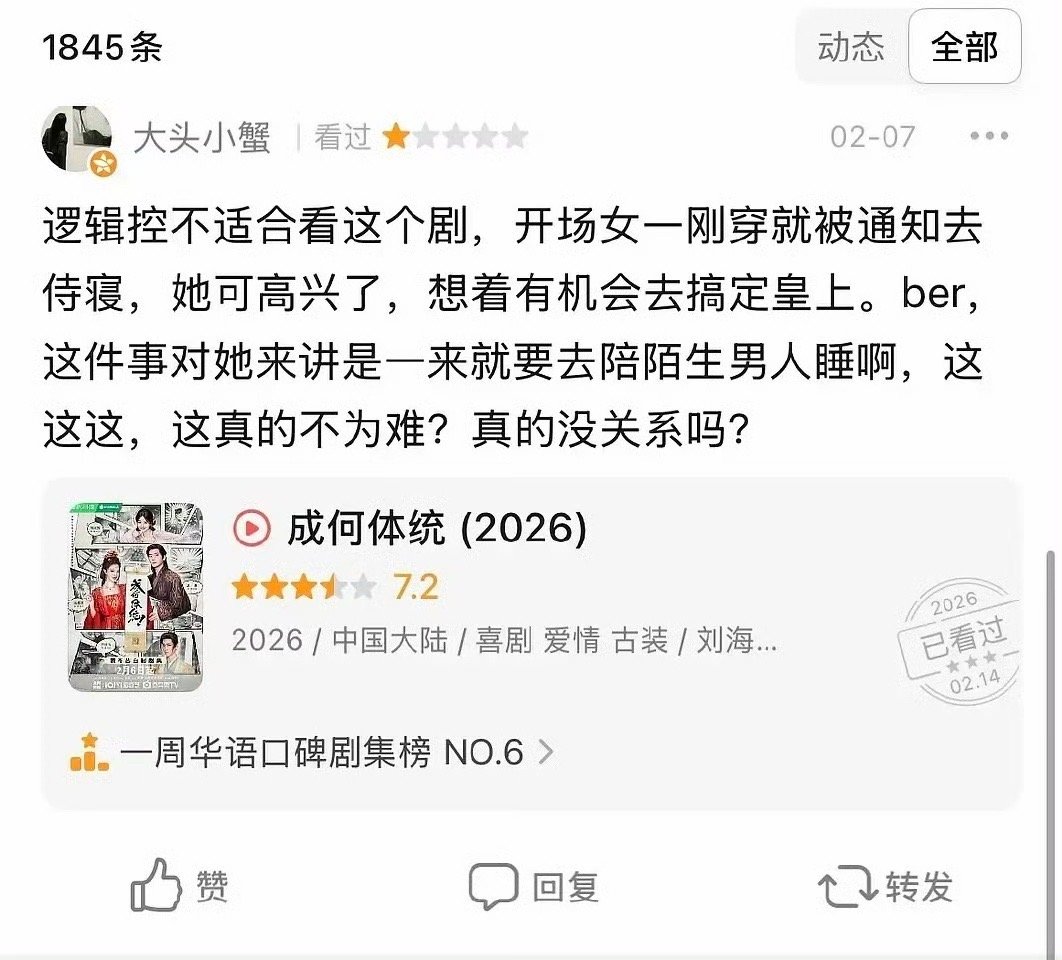Tap the orange ranking podium icon

[x=89, y=752]
